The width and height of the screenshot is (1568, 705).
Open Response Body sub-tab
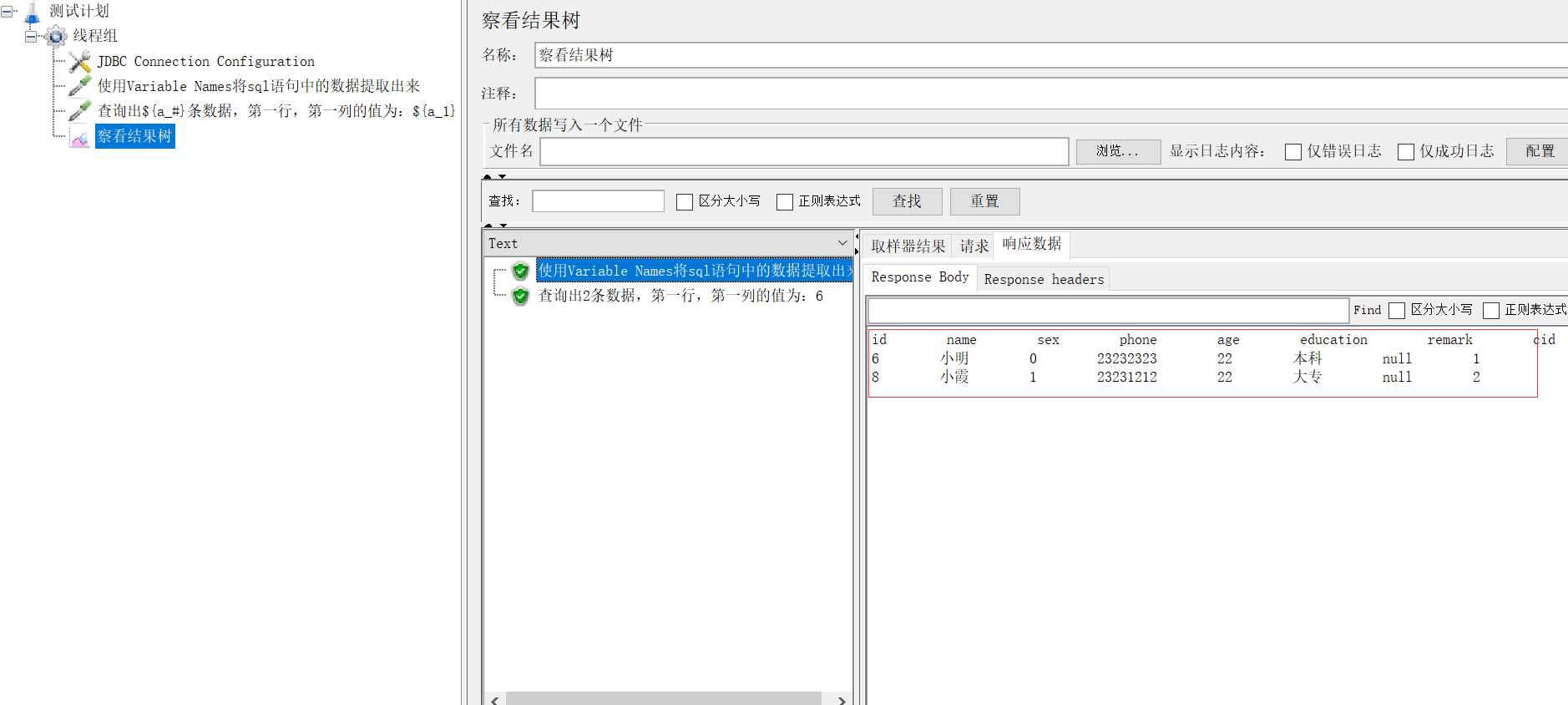[920, 277]
